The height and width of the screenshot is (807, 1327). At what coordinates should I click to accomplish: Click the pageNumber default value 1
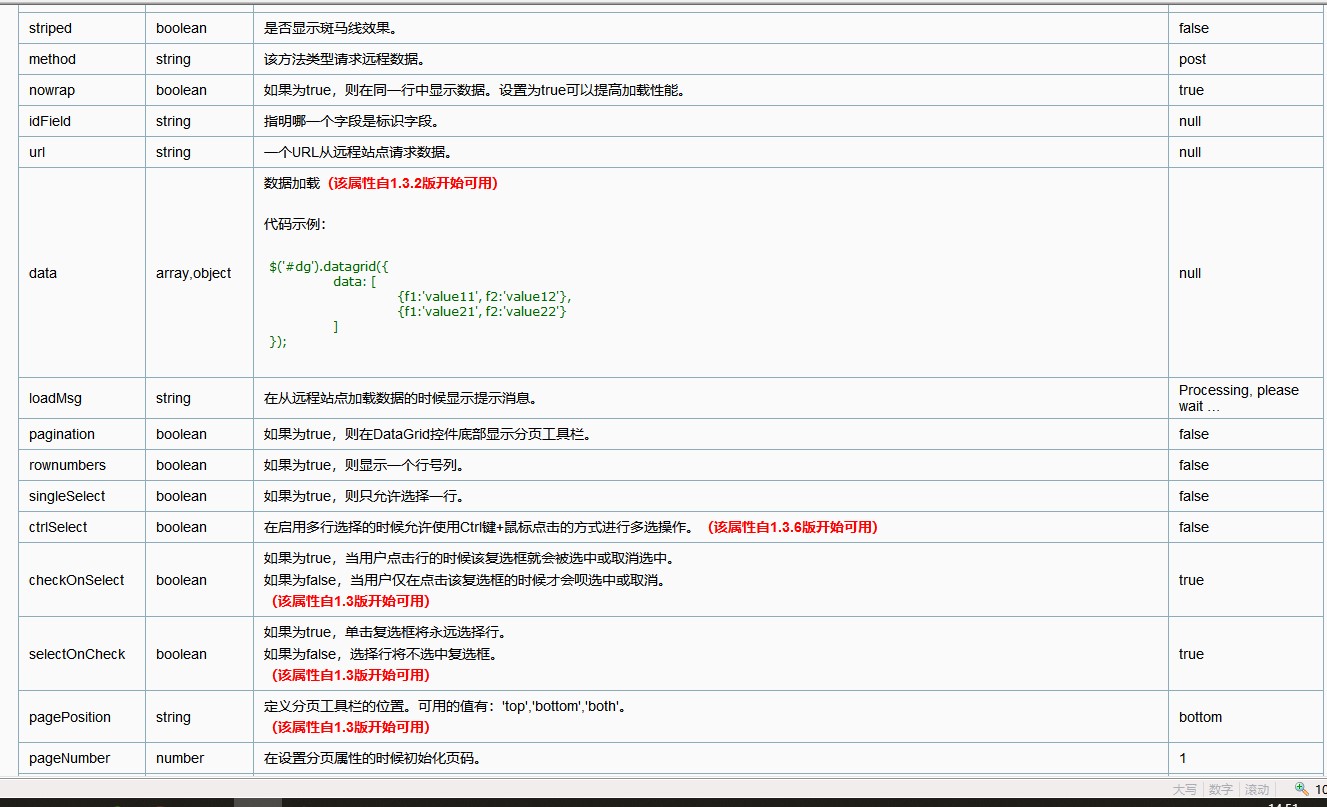click(1183, 758)
